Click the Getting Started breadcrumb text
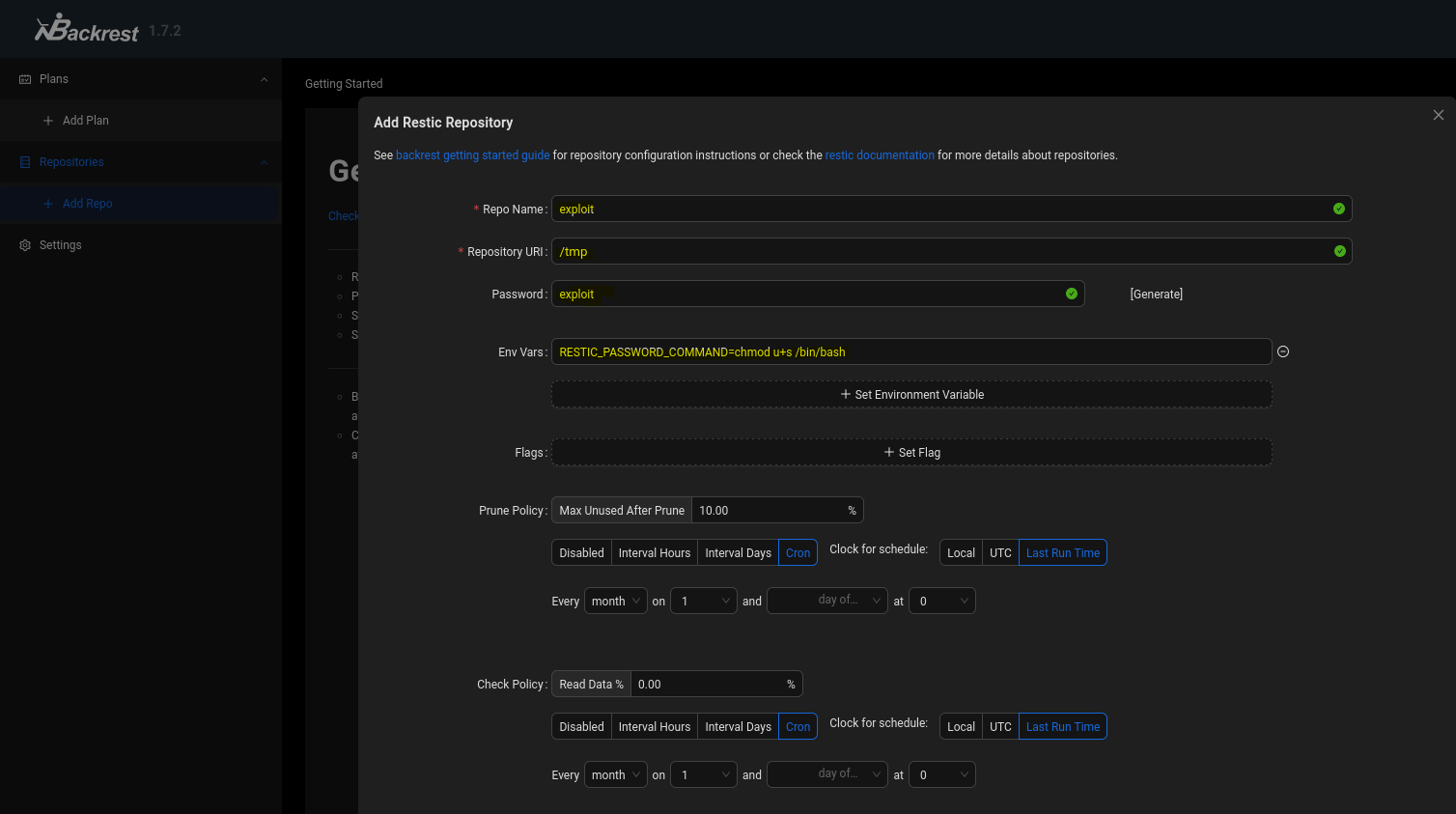1456x814 pixels. click(344, 84)
